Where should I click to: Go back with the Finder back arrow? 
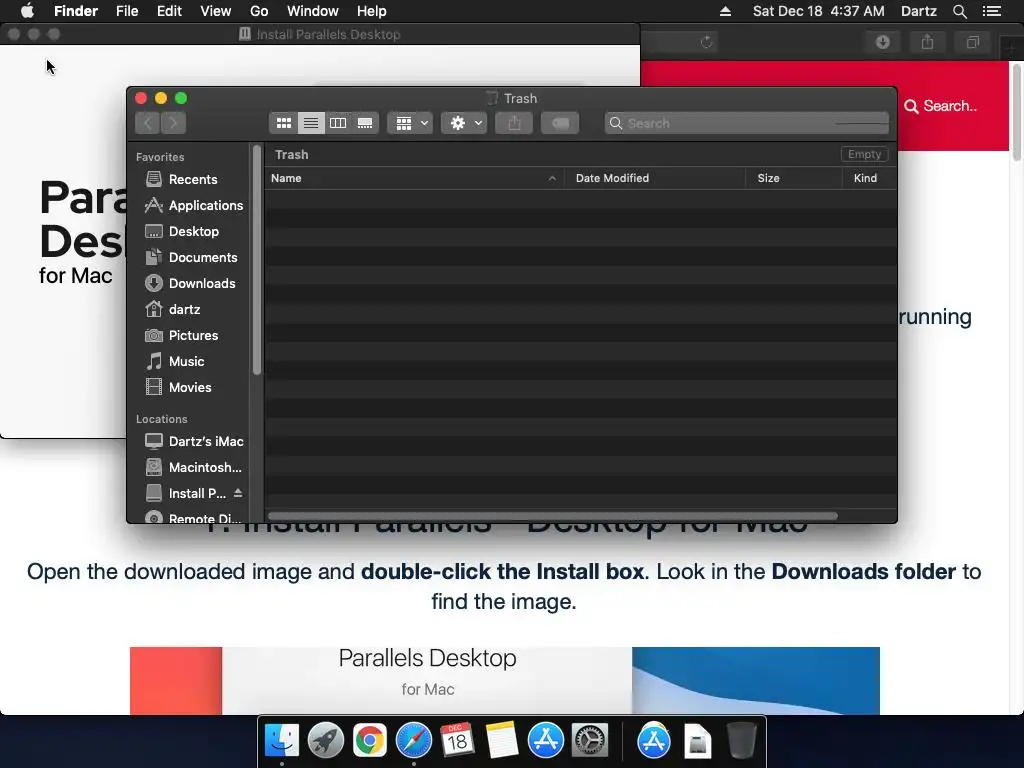coord(148,123)
